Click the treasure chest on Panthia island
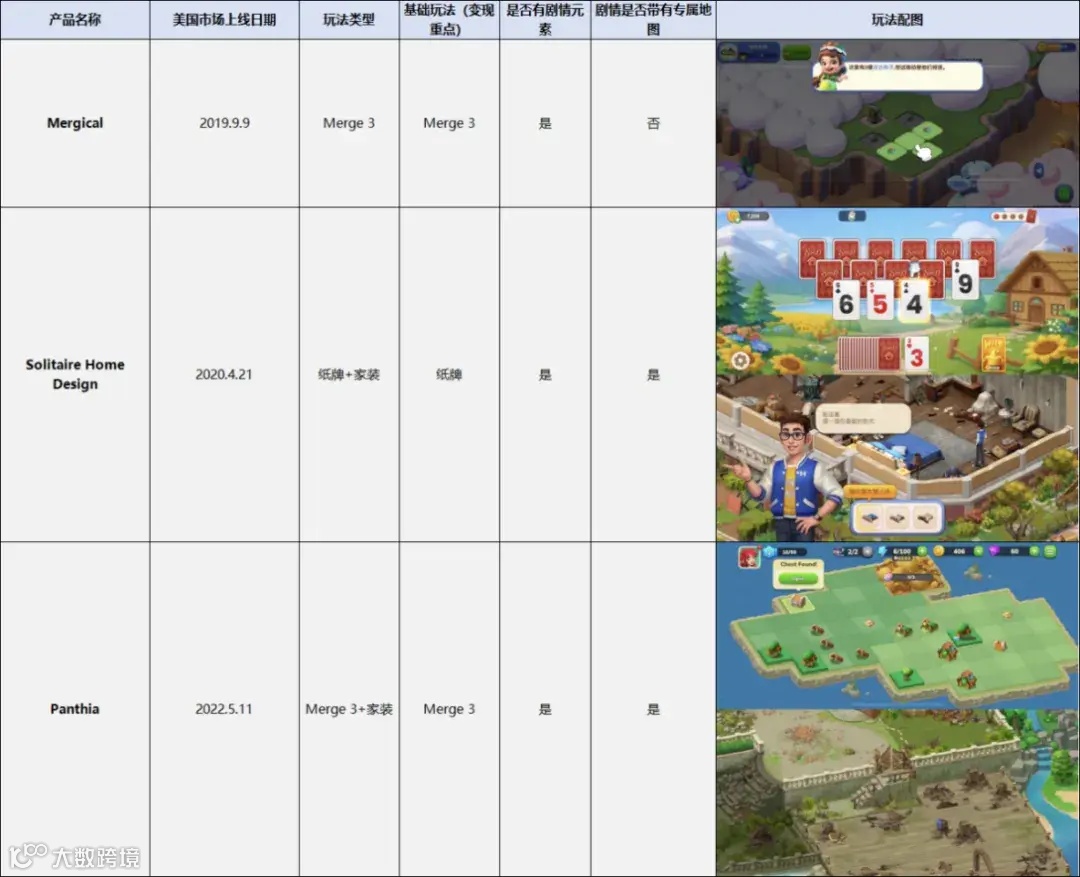Screen dimensions: 1080x877 [798, 601]
